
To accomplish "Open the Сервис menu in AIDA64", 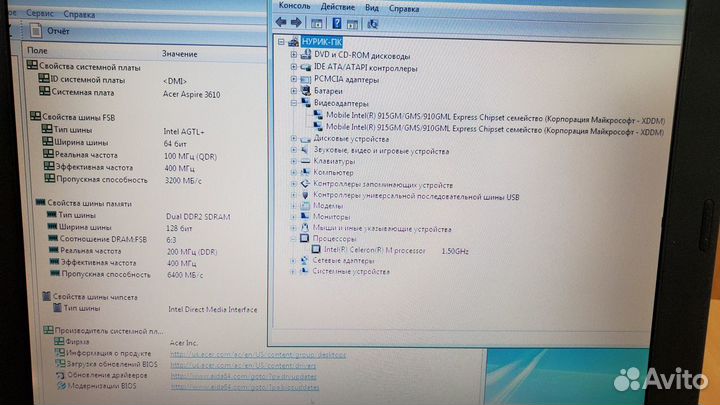I will [39, 13].
